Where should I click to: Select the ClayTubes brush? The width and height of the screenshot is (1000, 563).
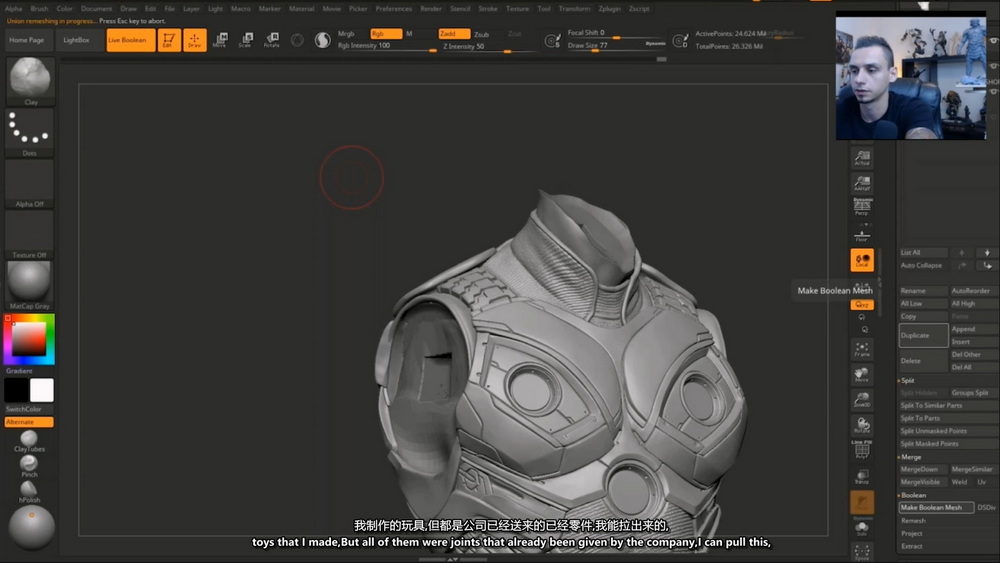tap(29, 441)
